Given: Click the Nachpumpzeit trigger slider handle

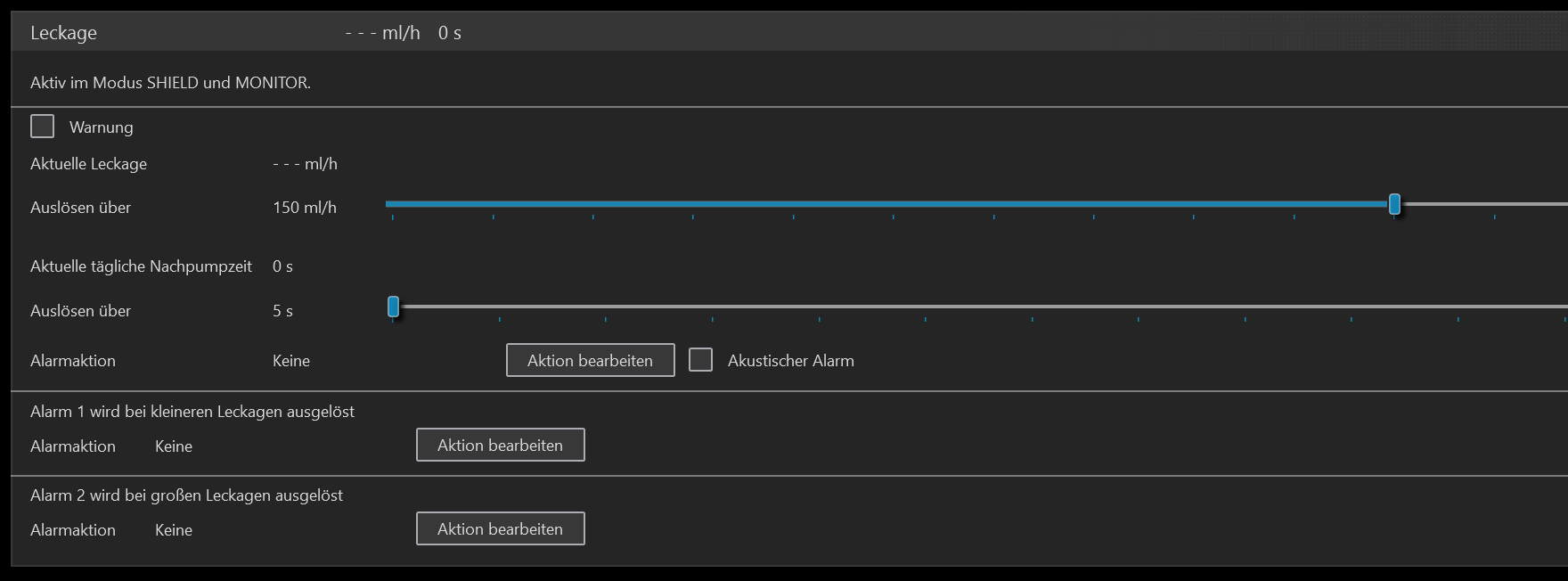Looking at the screenshot, I should point(393,307).
